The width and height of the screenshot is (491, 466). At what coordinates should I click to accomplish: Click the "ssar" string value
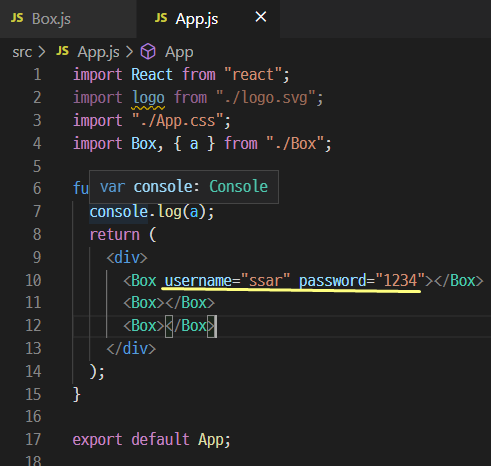pyautogui.click(x=266, y=280)
